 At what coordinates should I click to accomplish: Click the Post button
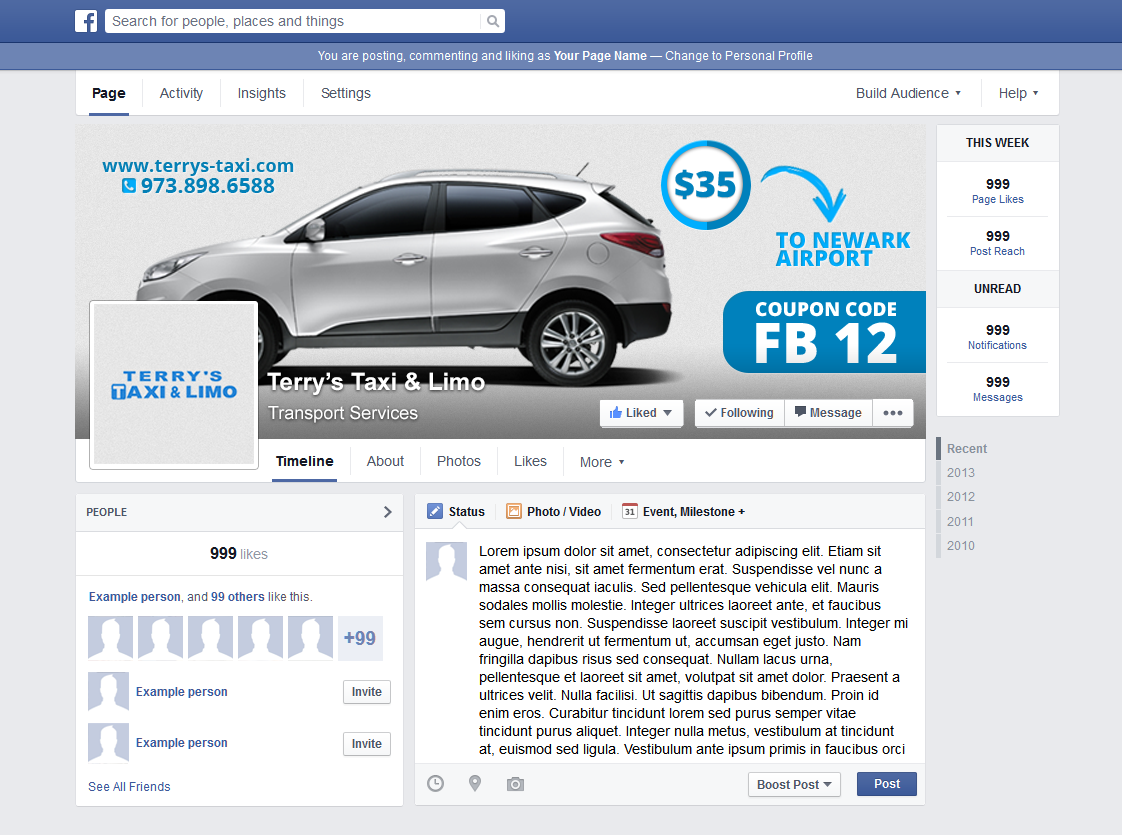coord(887,784)
